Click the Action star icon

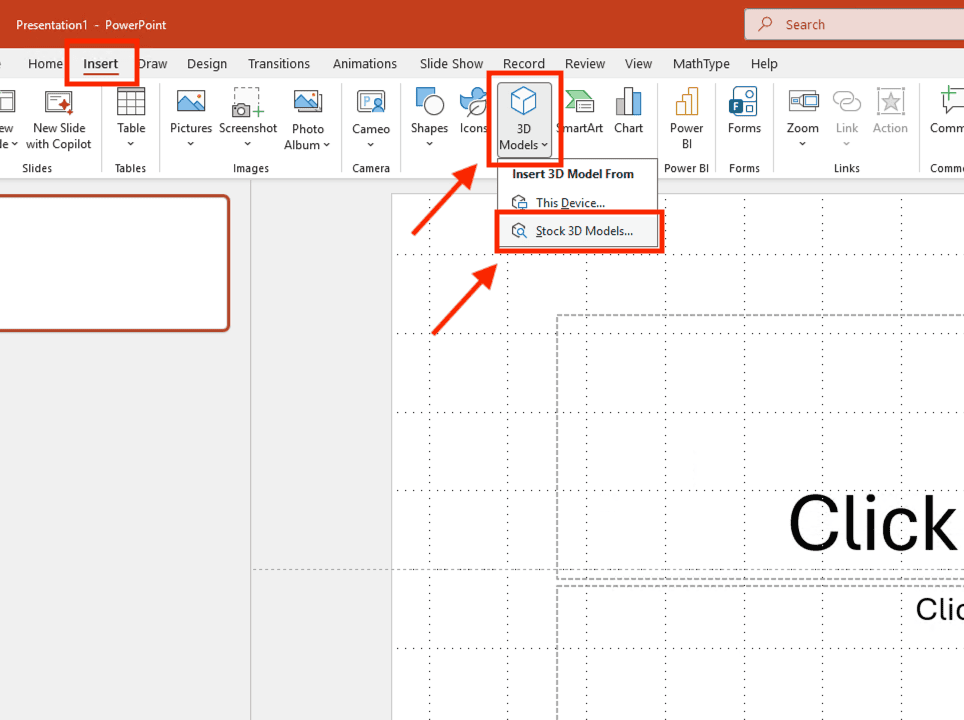pos(890,101)
